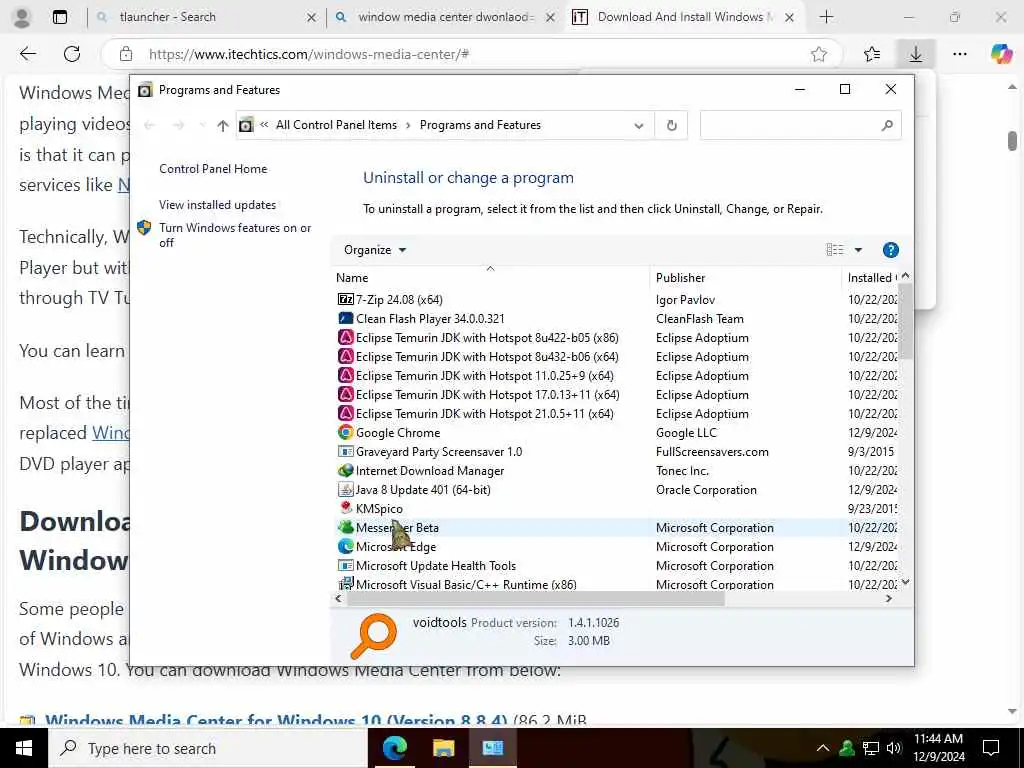Click the vertical scrollbar thumb in program list
This screenshot has height=768, width=1024.
[x=905, y=321]
